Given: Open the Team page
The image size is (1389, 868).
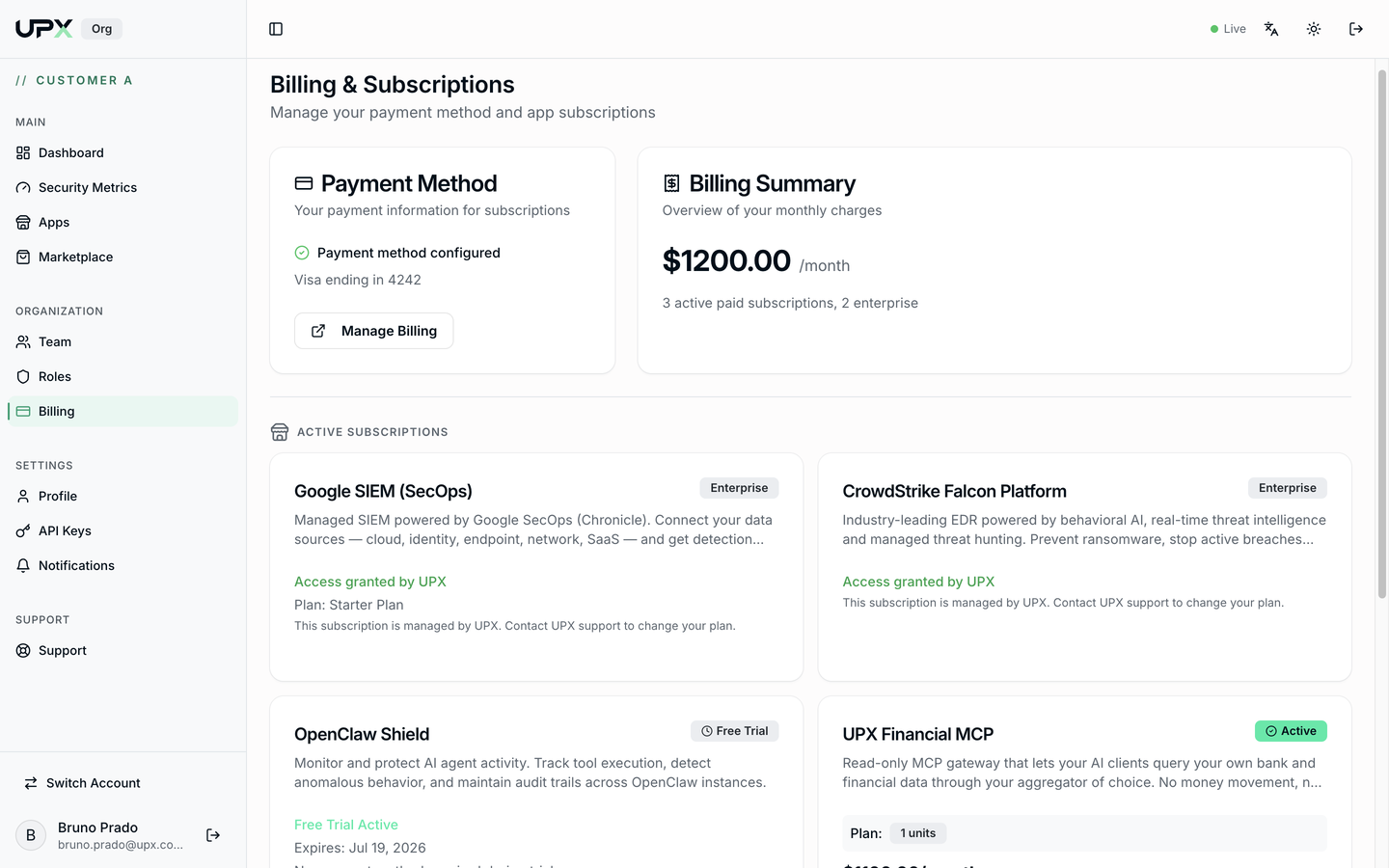Looking at the screenshot, I should tap(123, 341).
